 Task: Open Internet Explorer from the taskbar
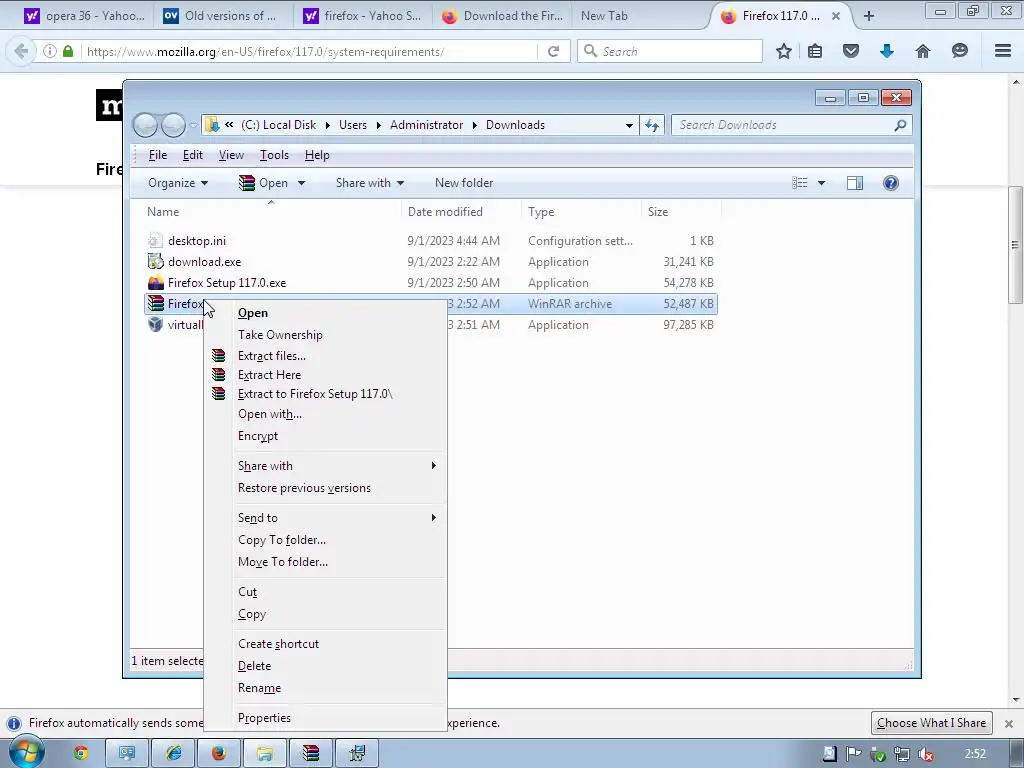(173, 754)
